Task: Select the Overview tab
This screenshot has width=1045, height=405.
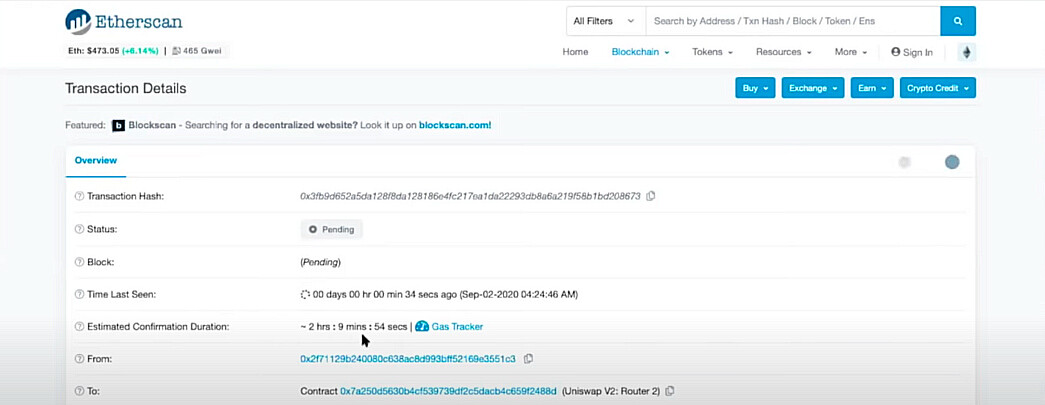Action: pos(96,161)
